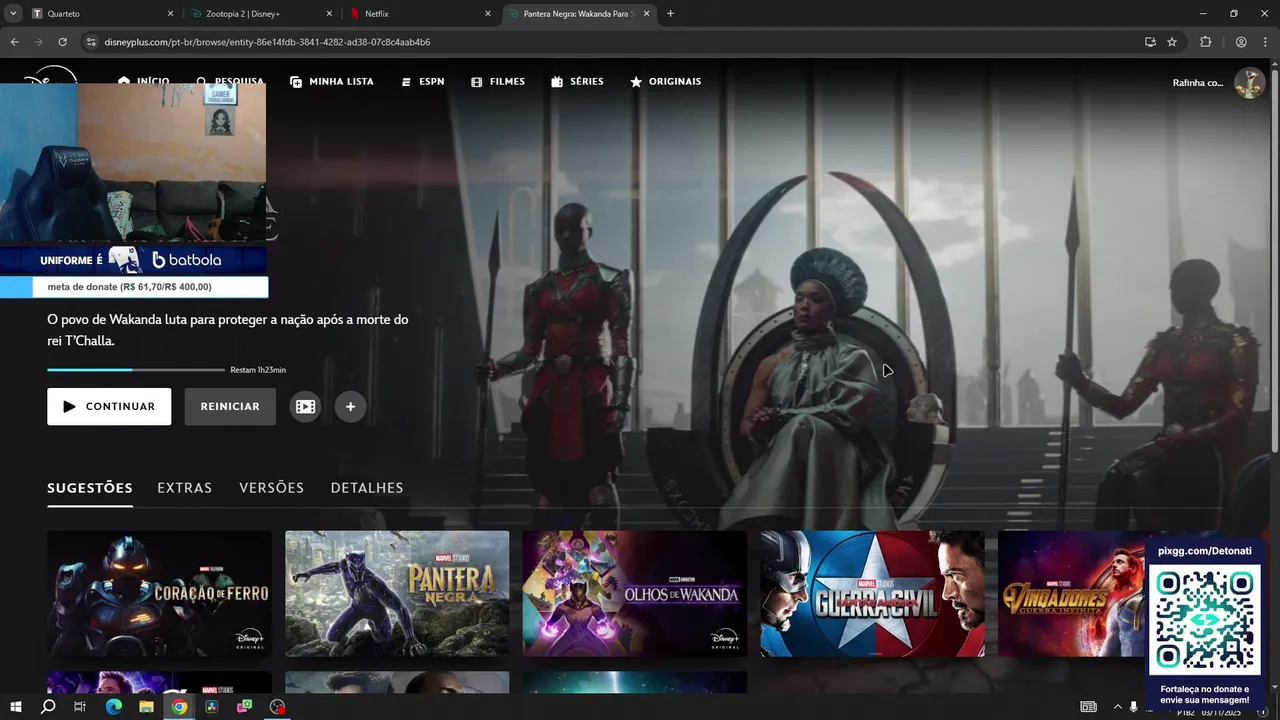Launch Microsoft Edge from taskbar
Screen dimensions: 1280x720
point(113,707)
